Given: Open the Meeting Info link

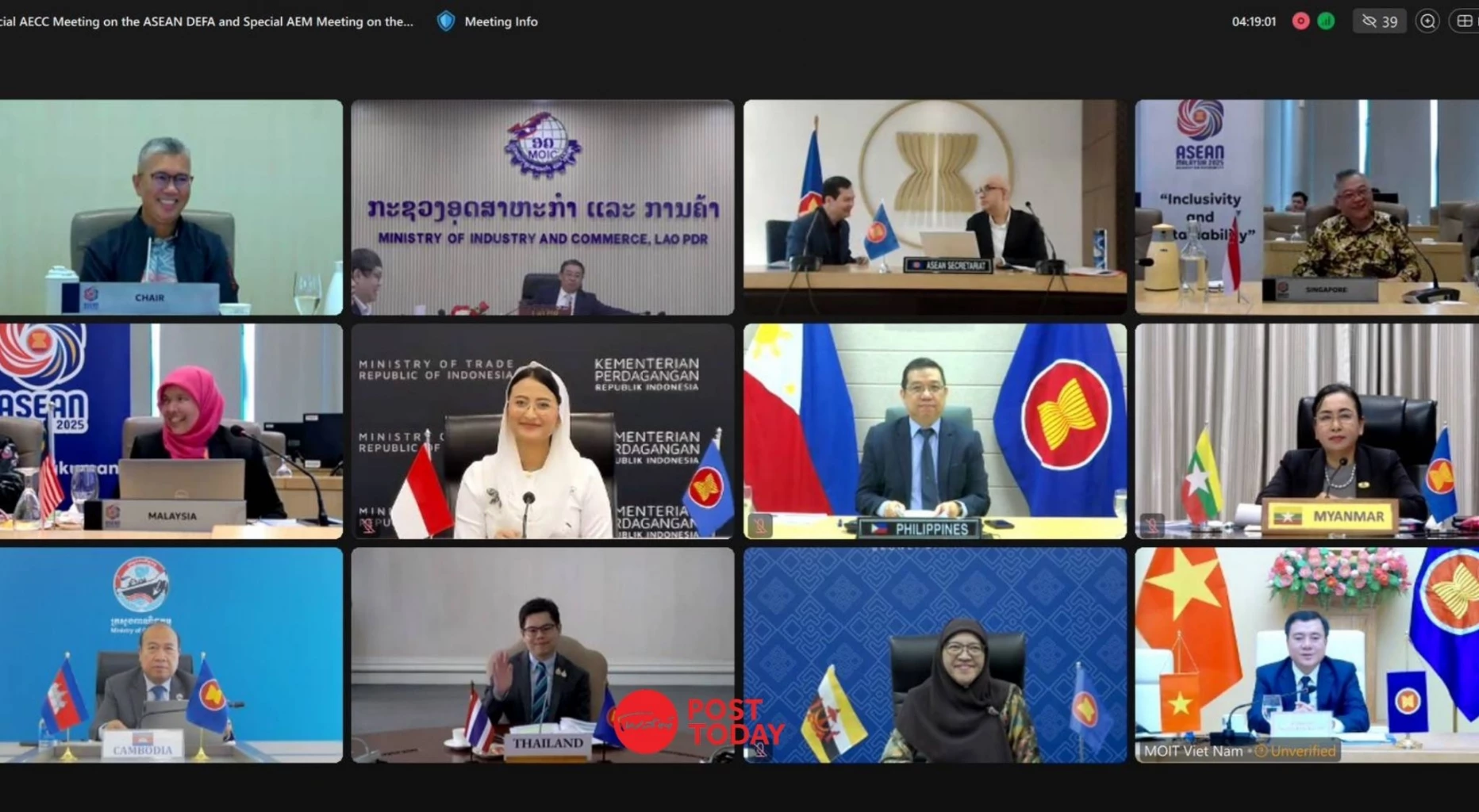Looking at the screenshot, I should [x=501, y=21].
